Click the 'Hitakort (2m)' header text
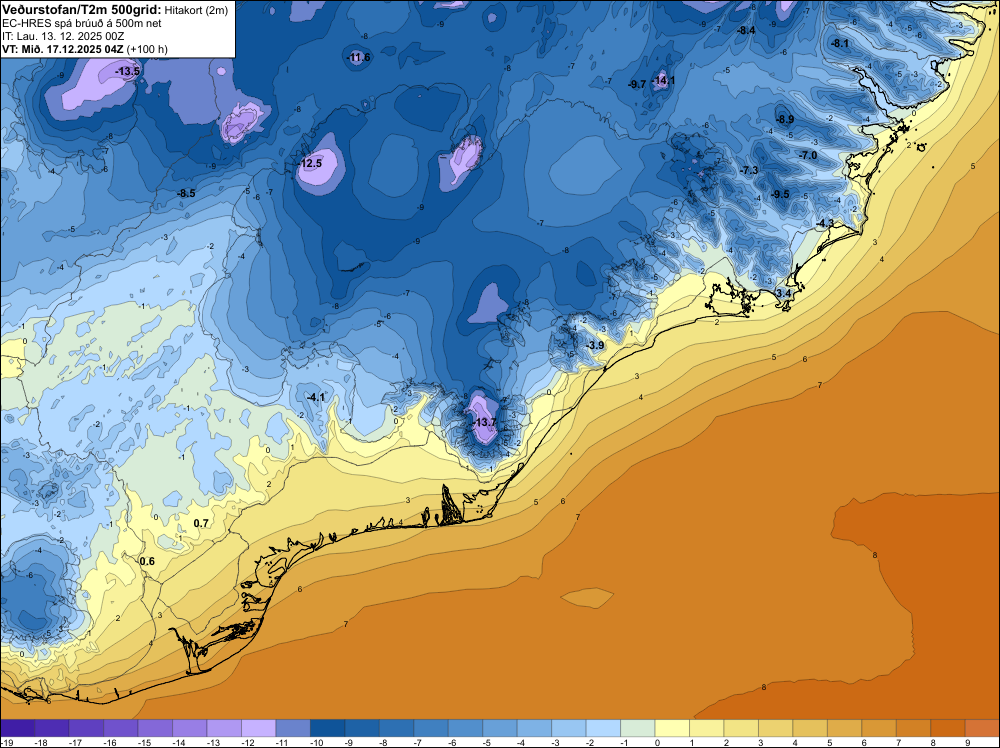Image resolution: width=1000 pixels, height=748 pixels. click(x=196, y=9)
